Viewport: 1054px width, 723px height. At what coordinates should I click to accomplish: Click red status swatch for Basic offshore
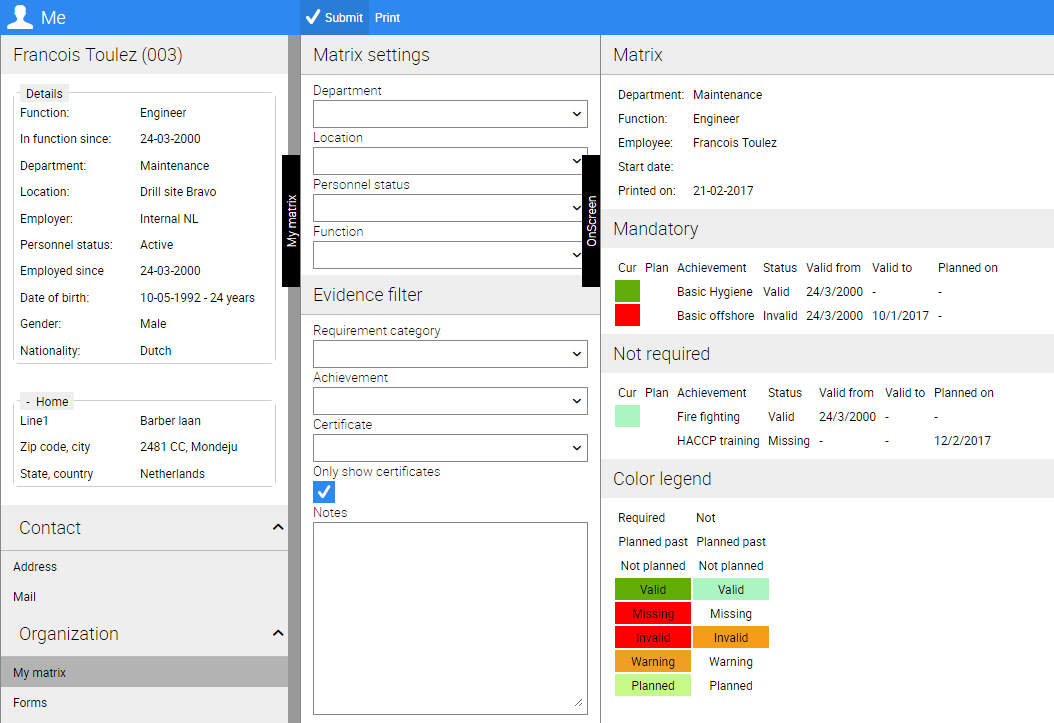(x=627, y=316)
